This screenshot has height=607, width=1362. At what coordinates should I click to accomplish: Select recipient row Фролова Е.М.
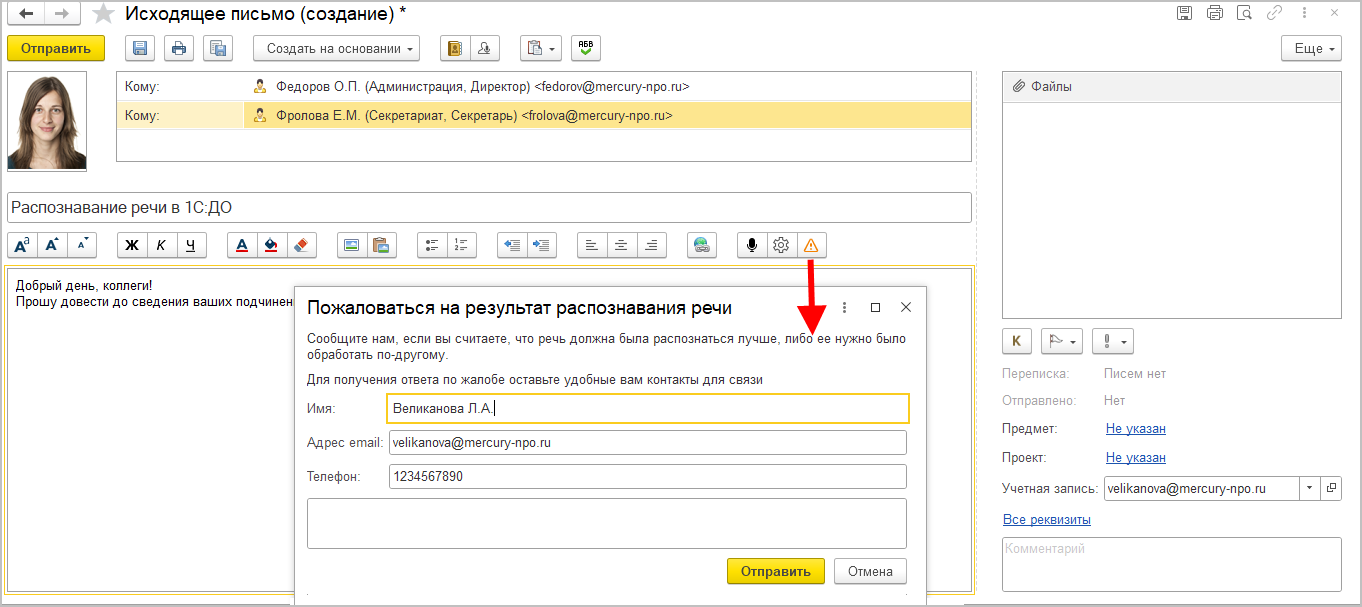click(544, 115)
